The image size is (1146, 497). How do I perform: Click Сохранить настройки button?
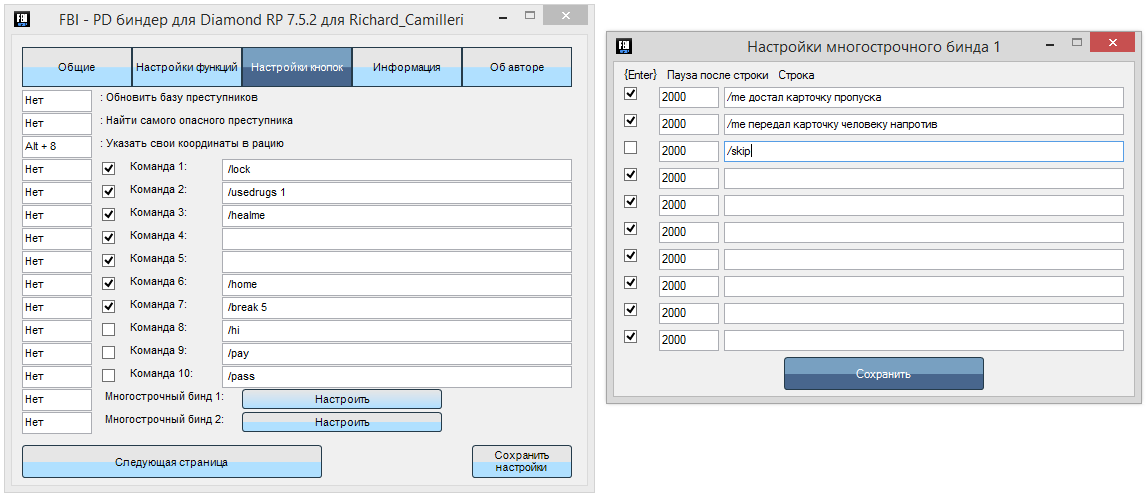(522, 462)
